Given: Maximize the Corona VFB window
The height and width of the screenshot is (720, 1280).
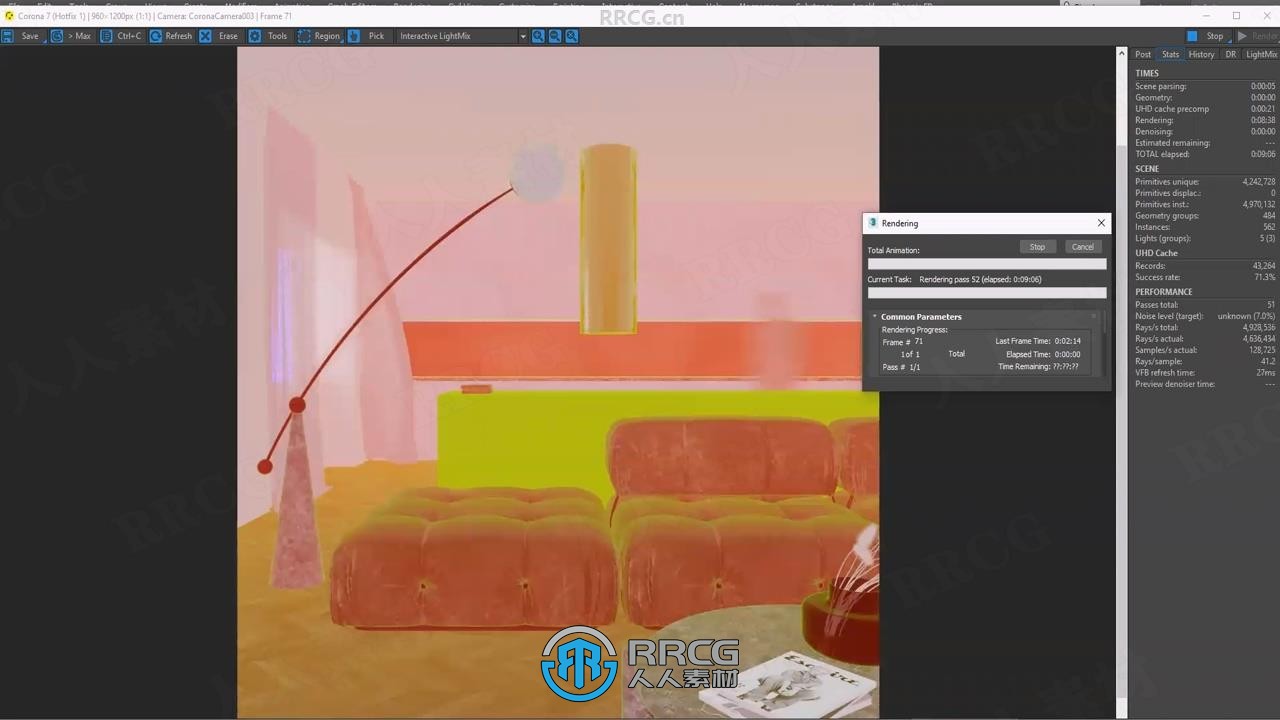Looking at the screenshot, I should coord(1236,16).
